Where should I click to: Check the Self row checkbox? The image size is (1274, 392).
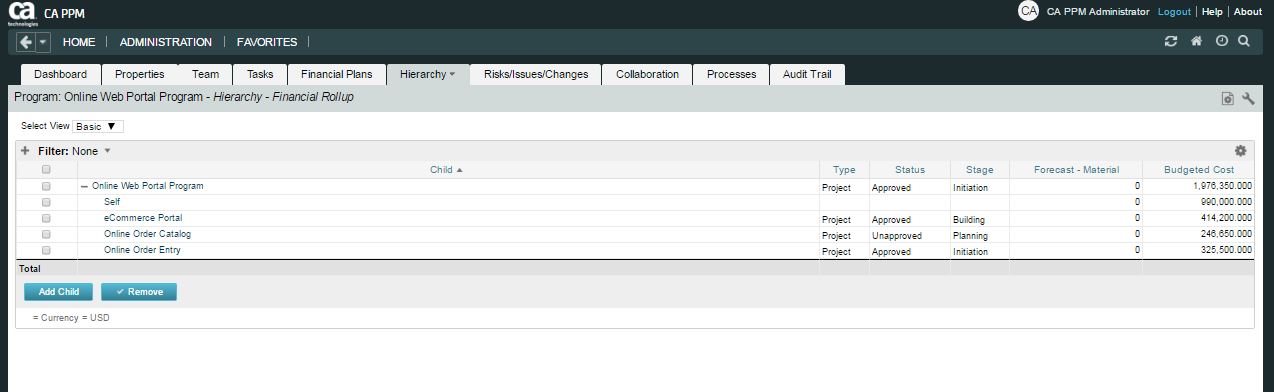(46, 202)
